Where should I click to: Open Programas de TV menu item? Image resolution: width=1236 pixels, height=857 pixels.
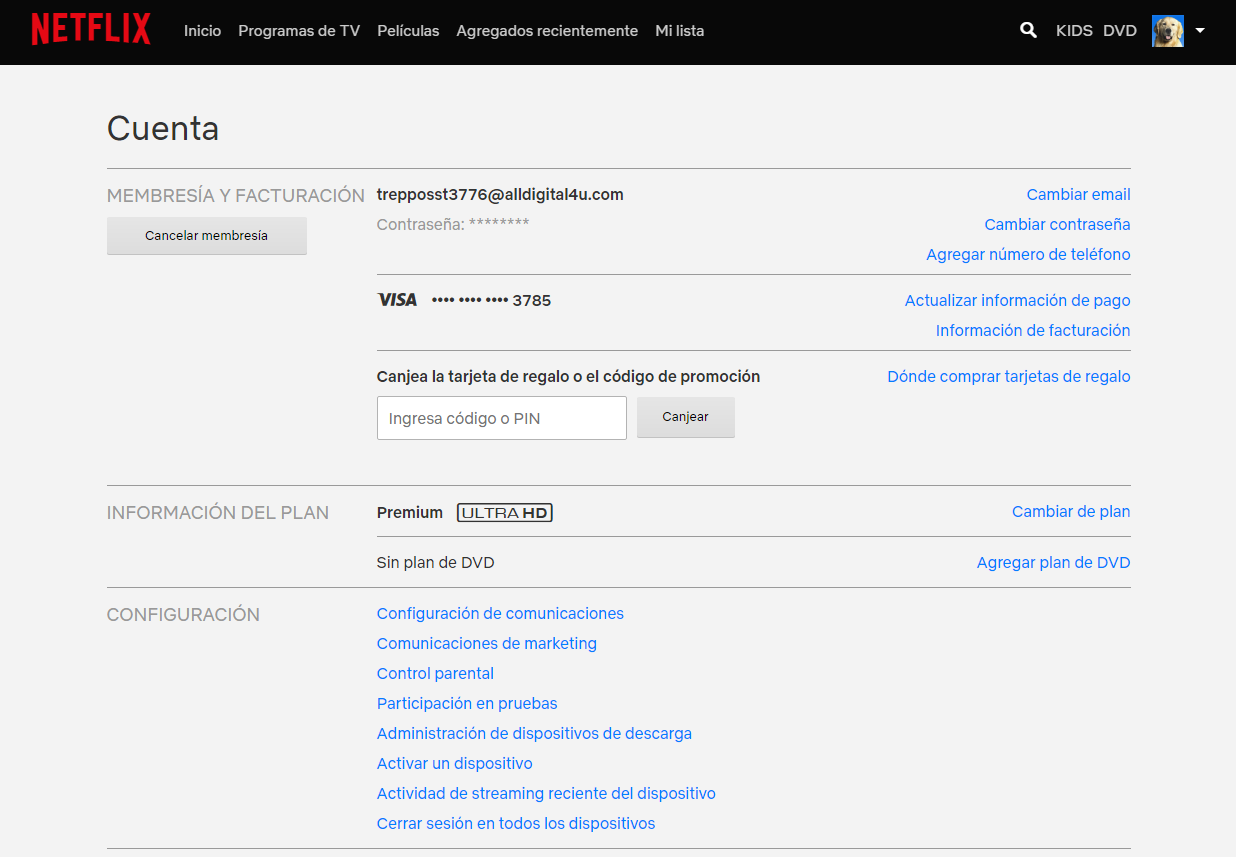(x=299, y=31)
